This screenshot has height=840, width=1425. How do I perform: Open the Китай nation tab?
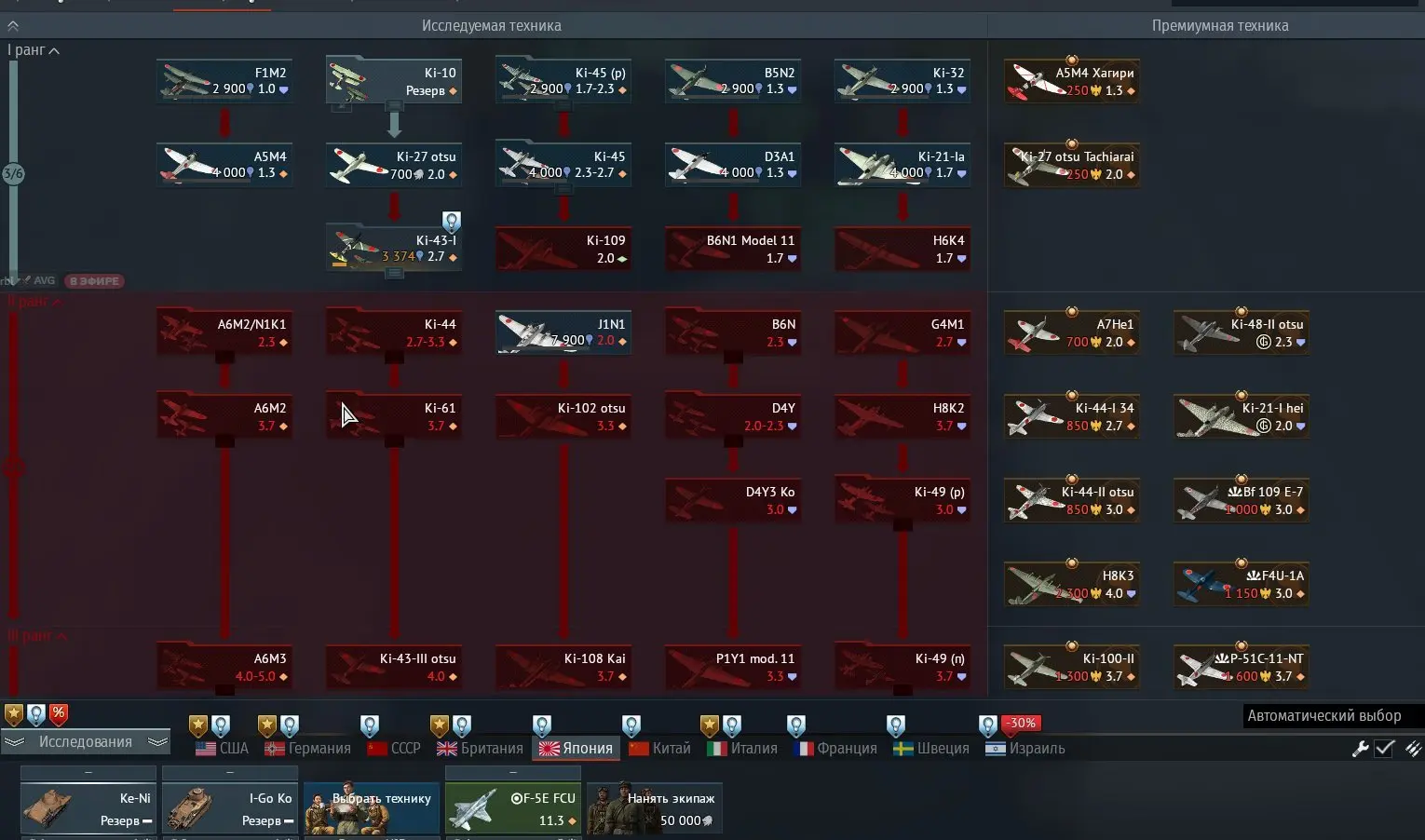click(x=660, y=749)
